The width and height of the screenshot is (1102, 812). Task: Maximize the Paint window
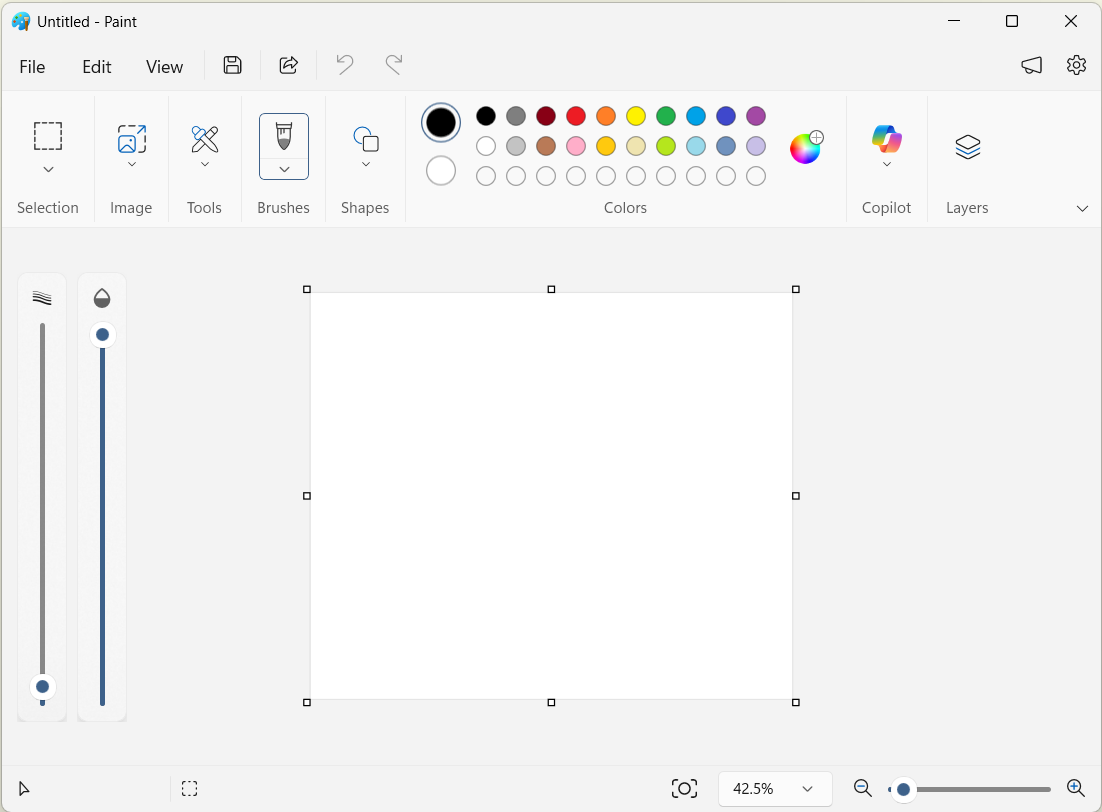pos(1012,22)
